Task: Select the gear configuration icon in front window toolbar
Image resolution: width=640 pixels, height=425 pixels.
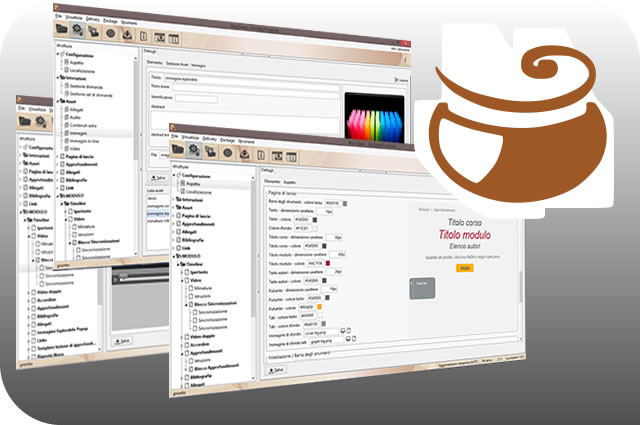Action: click(x=194, y=150)
